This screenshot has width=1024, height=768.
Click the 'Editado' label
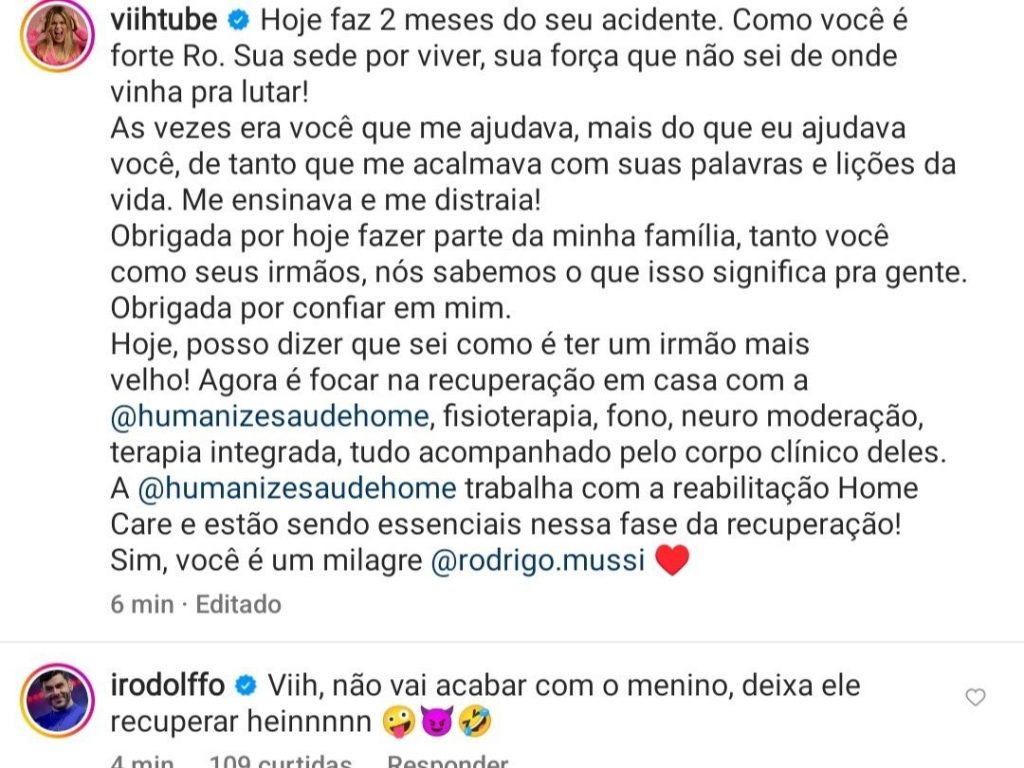point(238,604)
